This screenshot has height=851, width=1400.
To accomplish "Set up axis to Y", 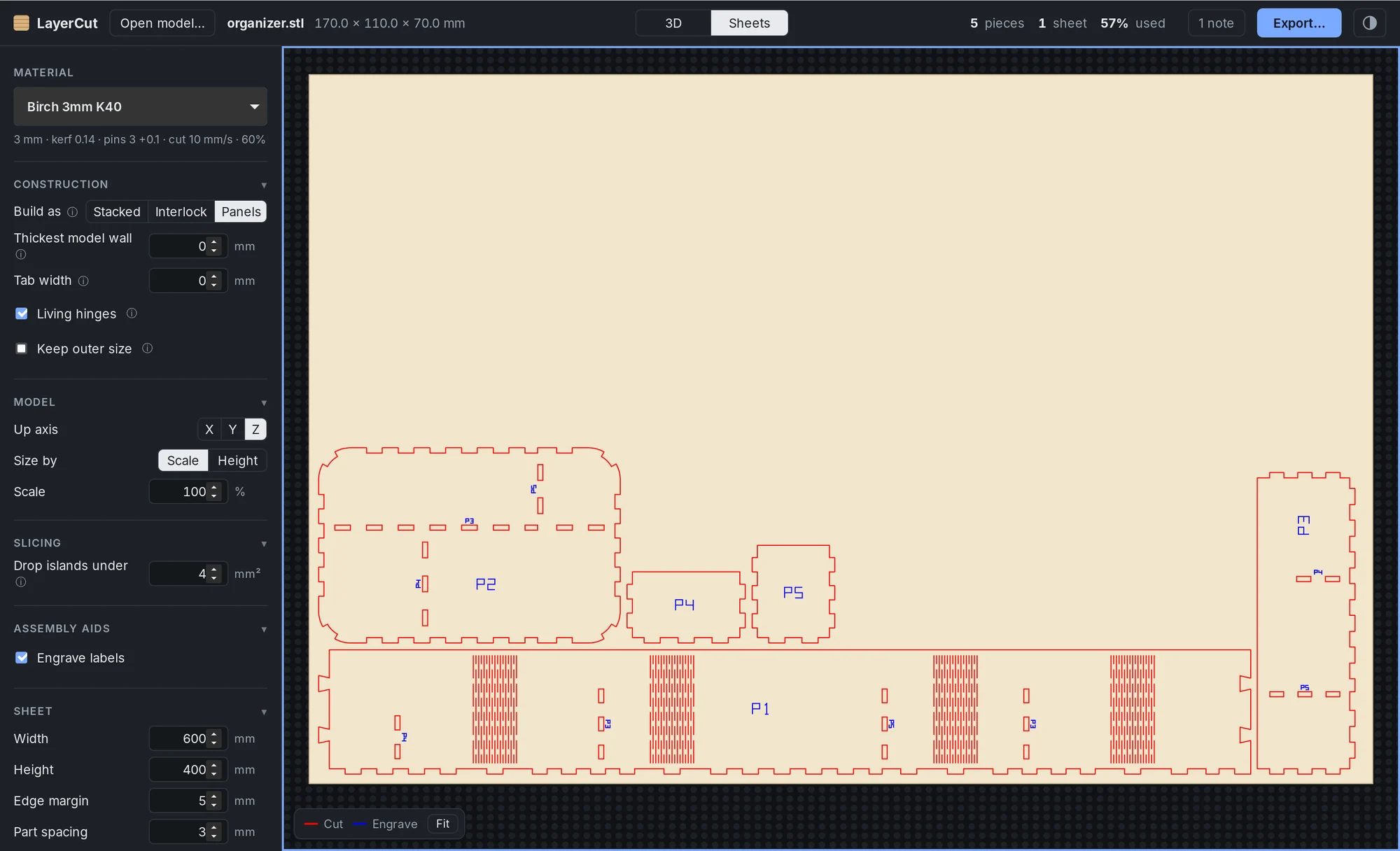I will point(232,430).
